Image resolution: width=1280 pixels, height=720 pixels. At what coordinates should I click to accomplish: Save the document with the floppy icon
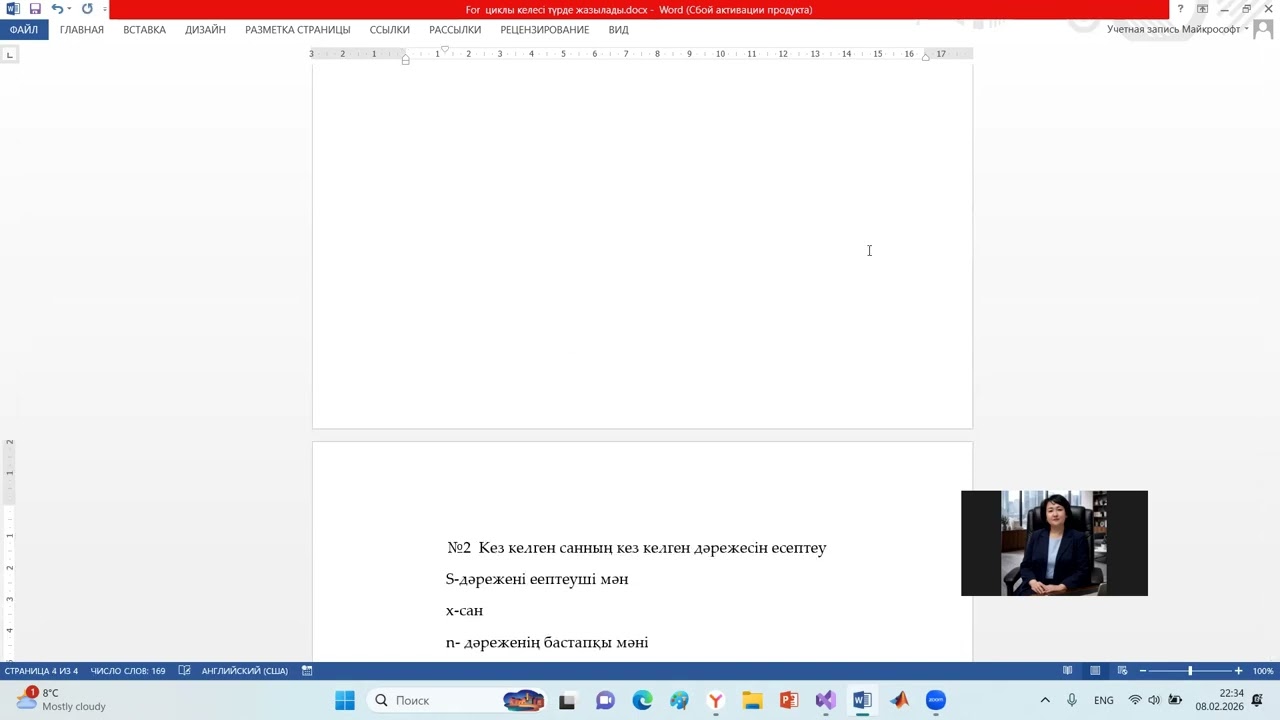click(x=35, y=9)
